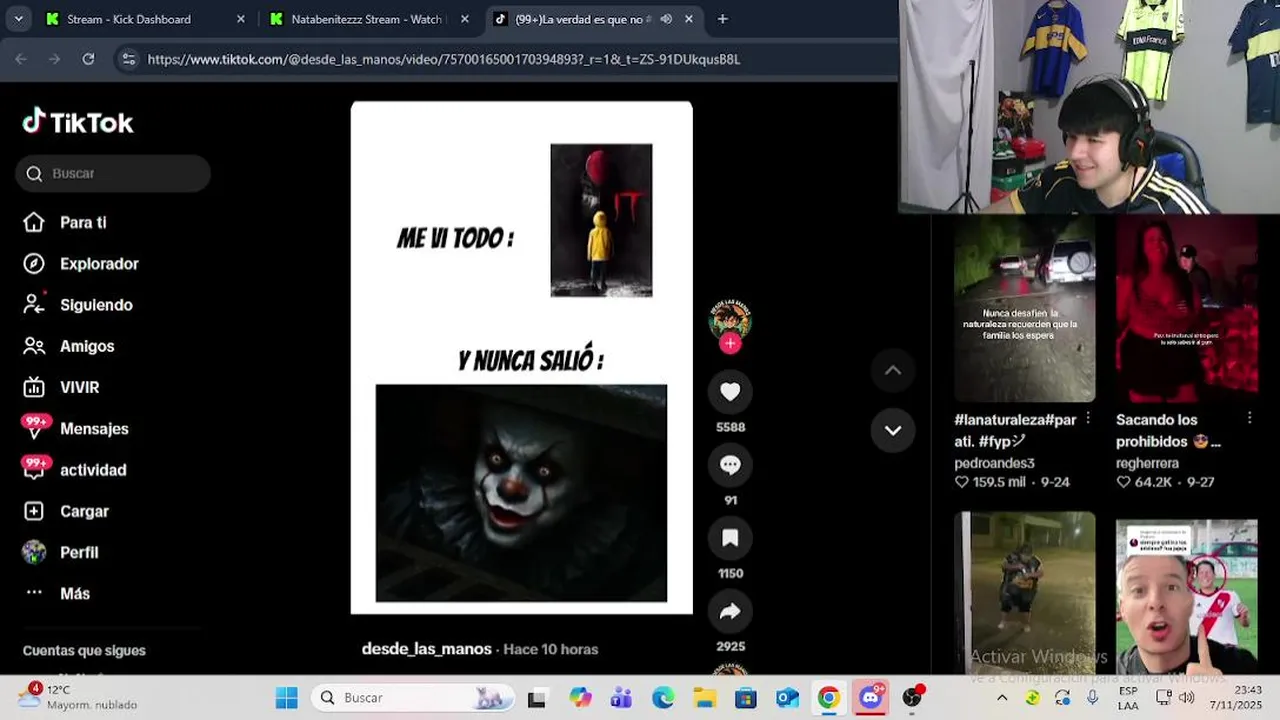The image size is (1280, 720).
Task: Open Outlook from taskbar
Action: click(787, 697)
